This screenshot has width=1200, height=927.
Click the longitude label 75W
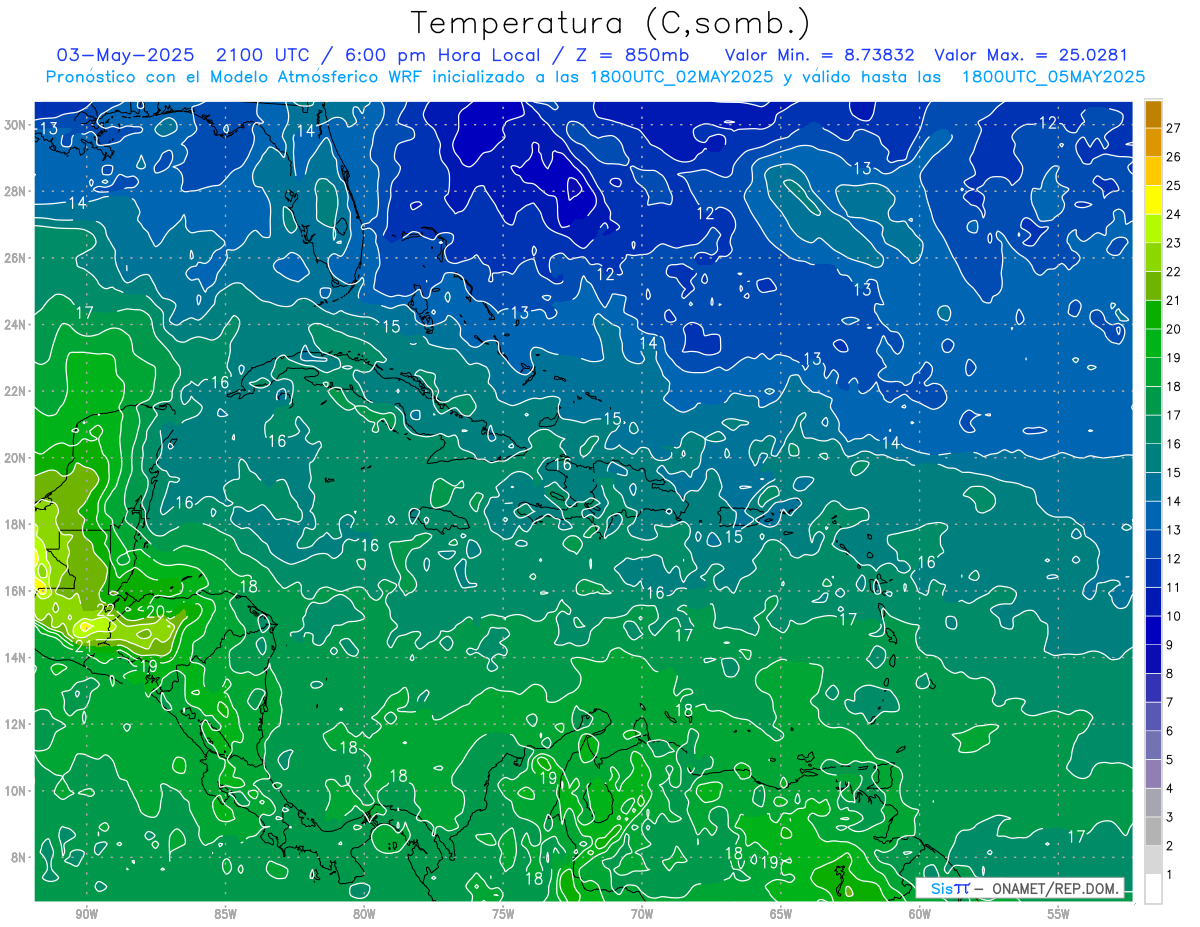pos(503,914)
